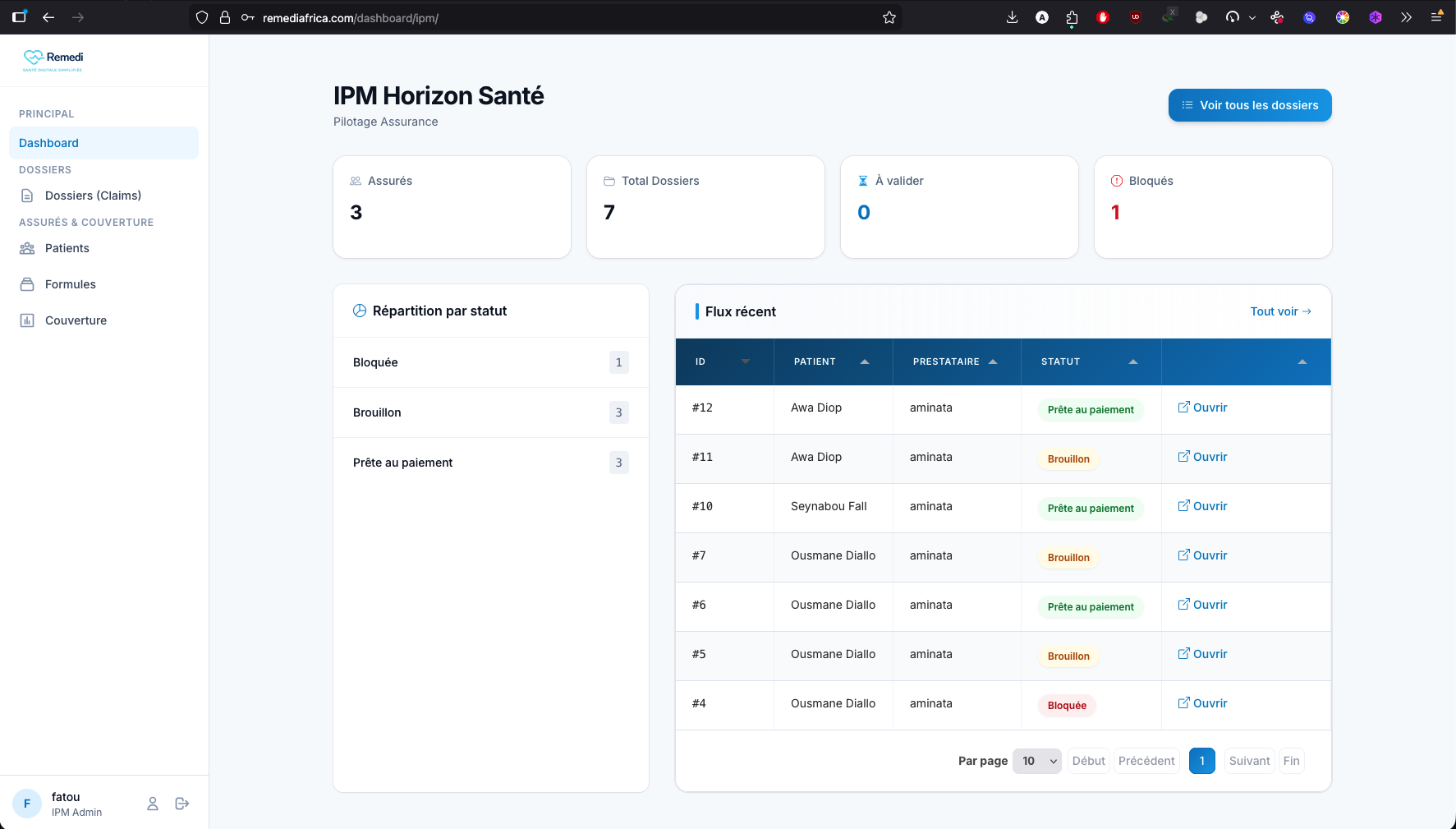Click the bookmark star in the address bar
Screen dimensions: 1456x829
click(x=889, y=16)
